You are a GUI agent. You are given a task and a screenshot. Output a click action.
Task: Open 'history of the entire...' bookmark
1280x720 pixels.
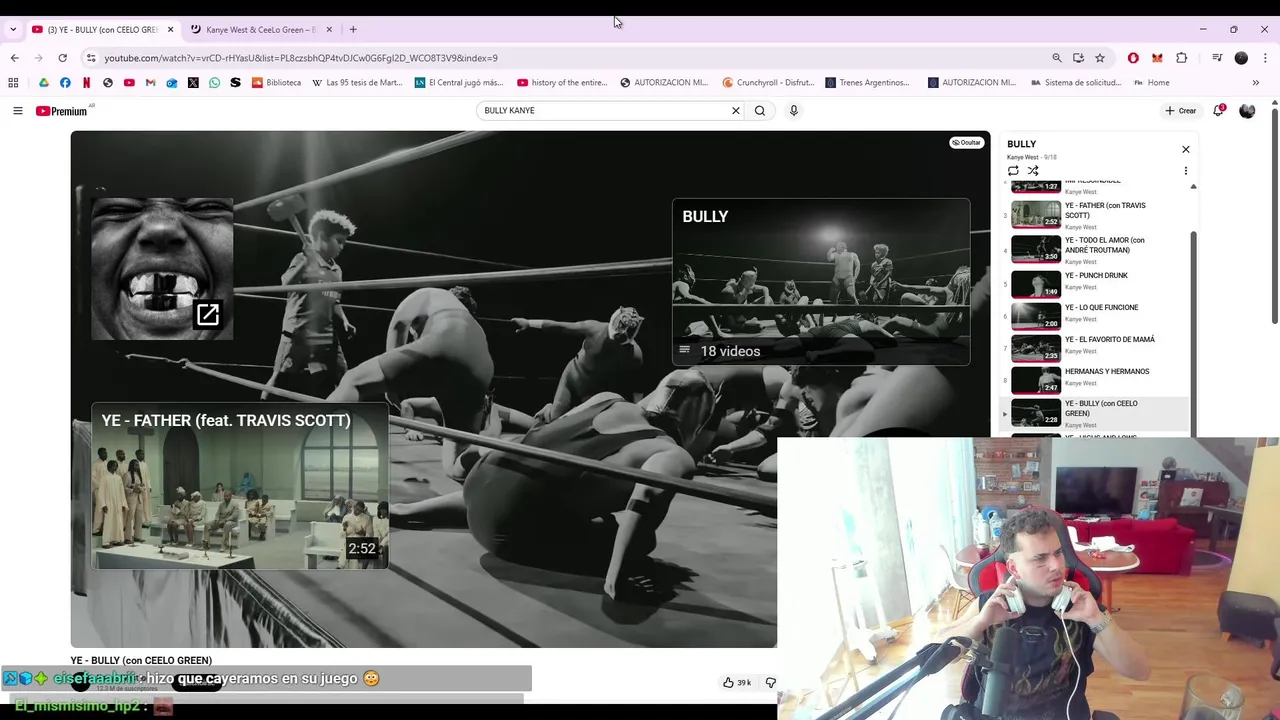[x=562, y=83]
